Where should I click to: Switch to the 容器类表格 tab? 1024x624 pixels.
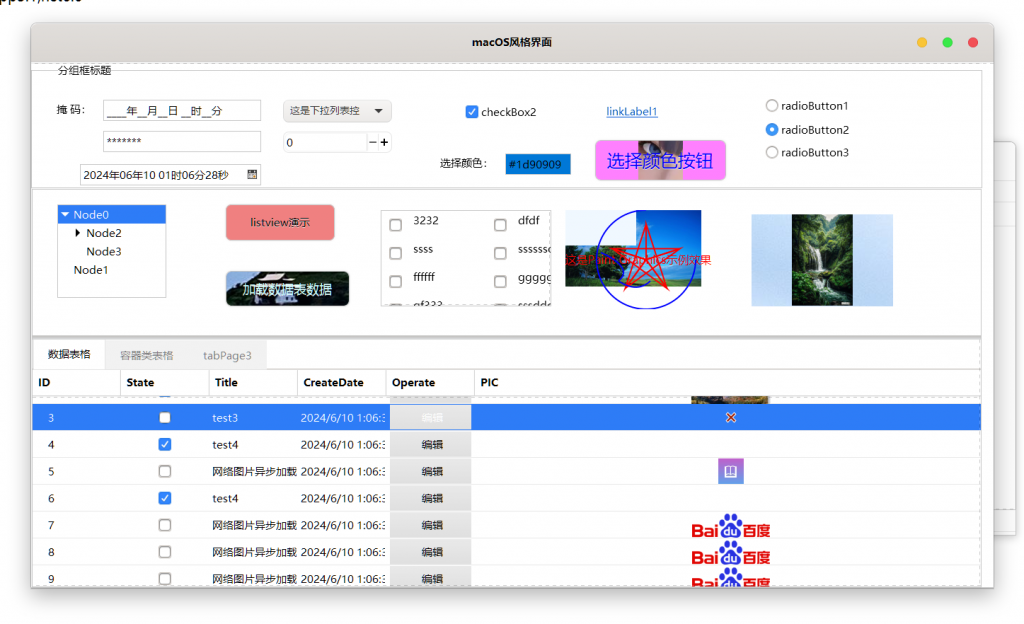146,356
